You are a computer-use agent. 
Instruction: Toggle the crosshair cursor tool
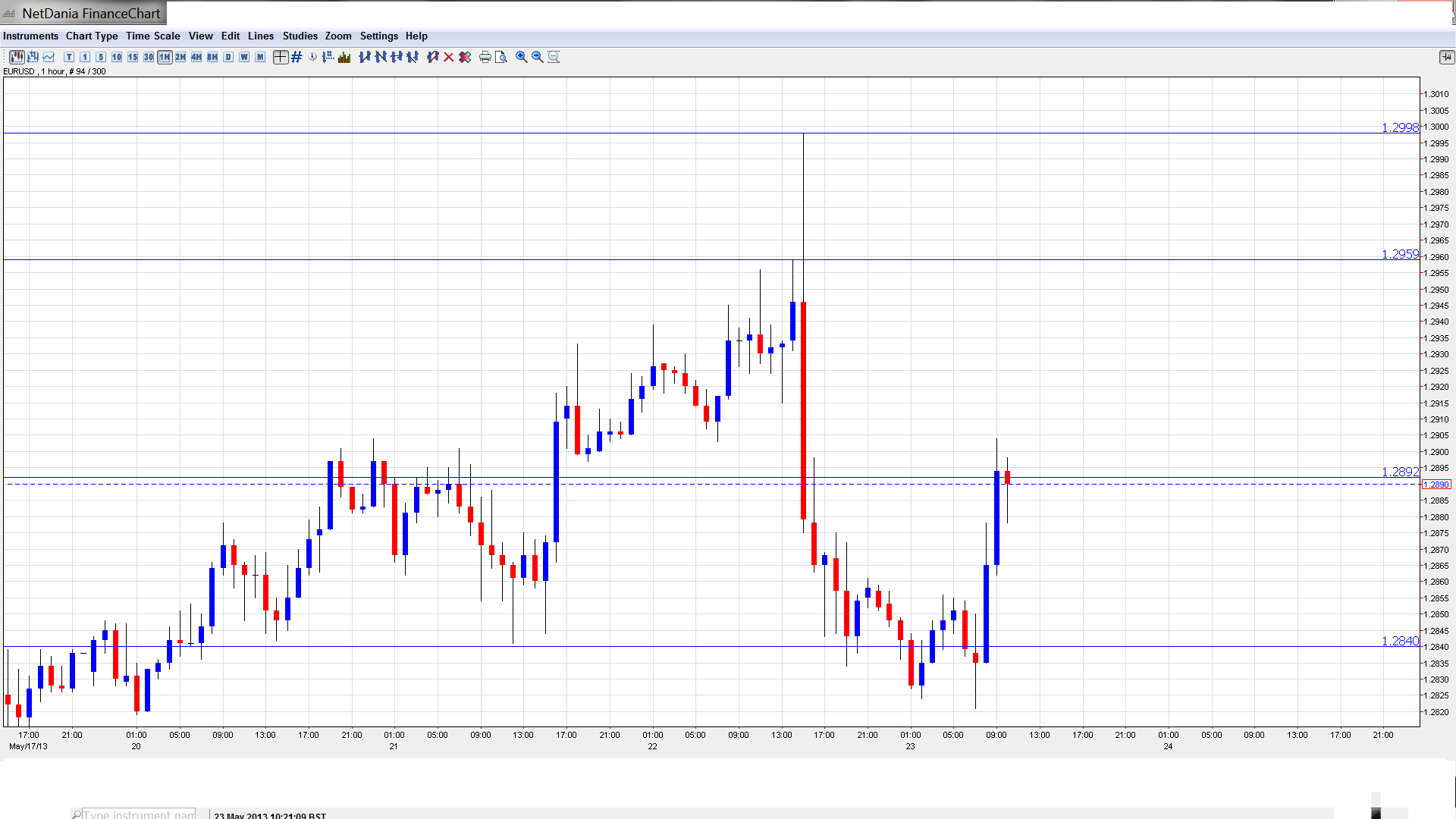click(281, 57)
